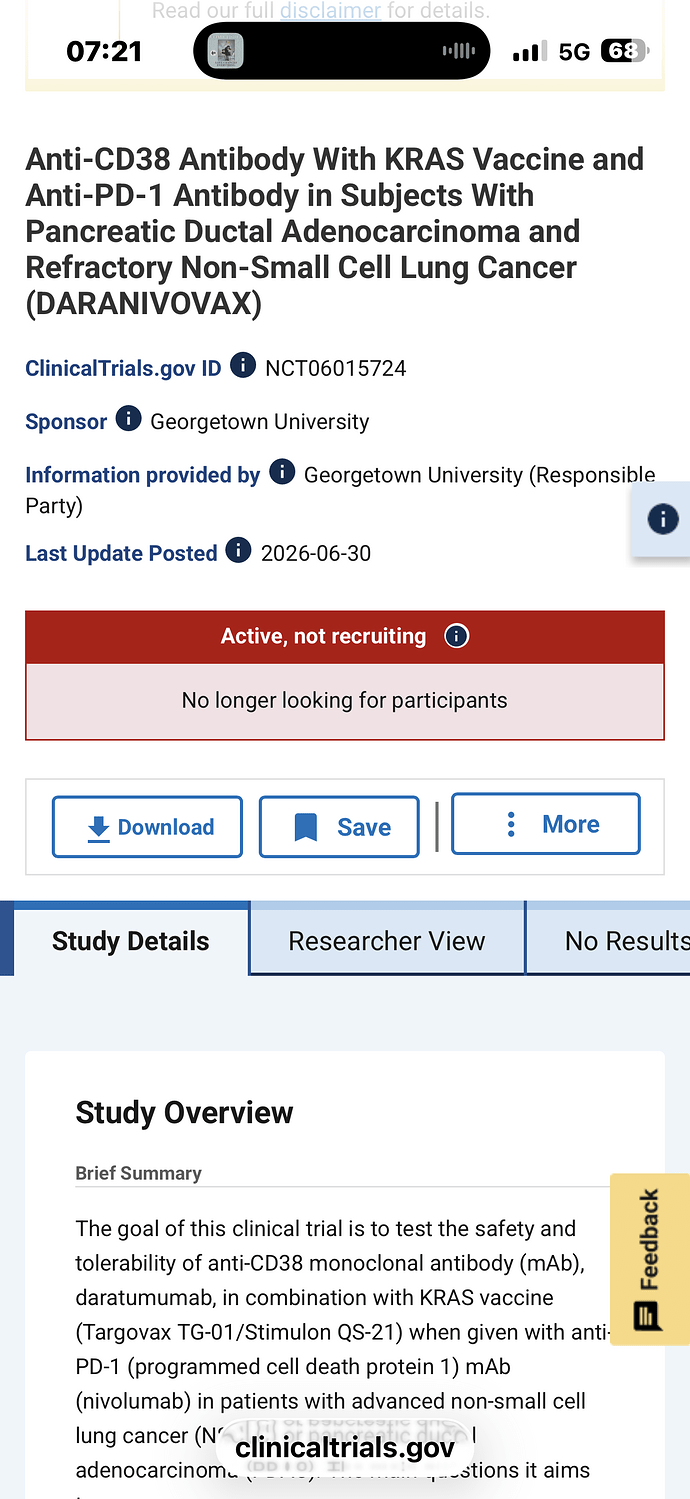Open the More options dropdown
This screenshot has width=690, height=1499.
546,824
